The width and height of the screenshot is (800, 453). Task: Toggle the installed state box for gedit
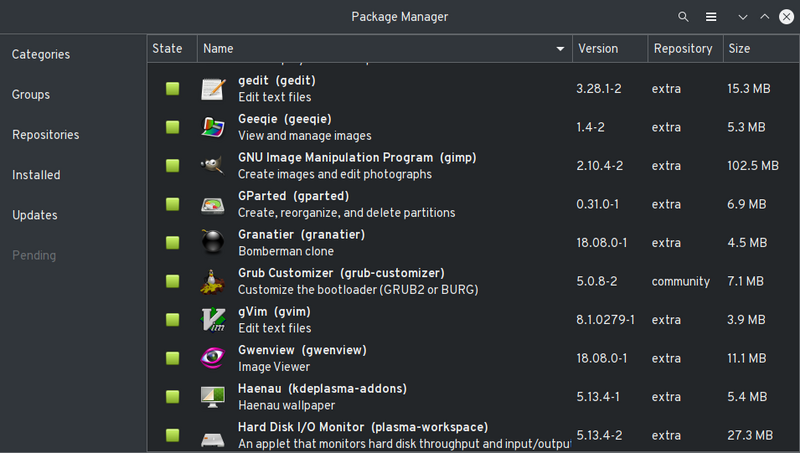[172, 89]
